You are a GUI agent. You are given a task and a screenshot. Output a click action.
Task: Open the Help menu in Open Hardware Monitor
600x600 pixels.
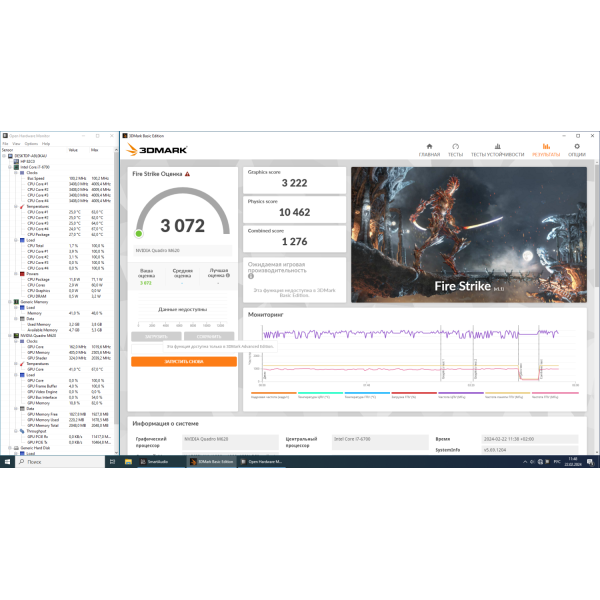46,143
